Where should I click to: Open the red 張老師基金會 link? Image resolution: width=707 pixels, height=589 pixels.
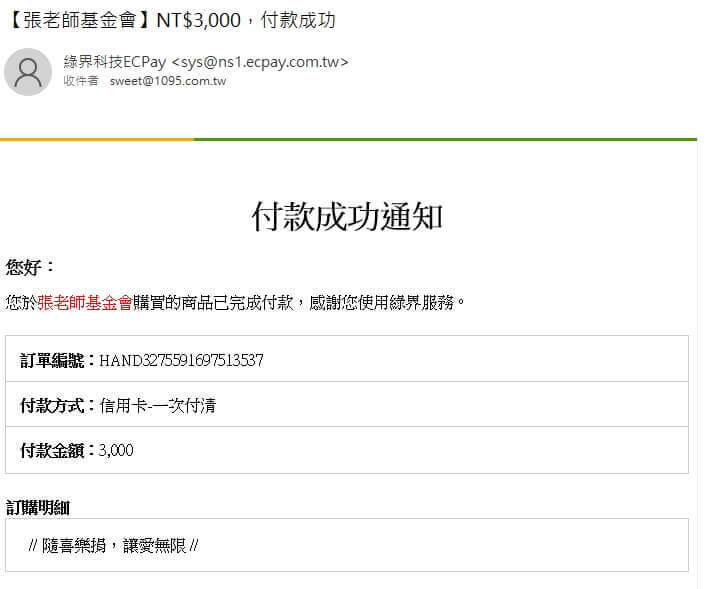85,302
